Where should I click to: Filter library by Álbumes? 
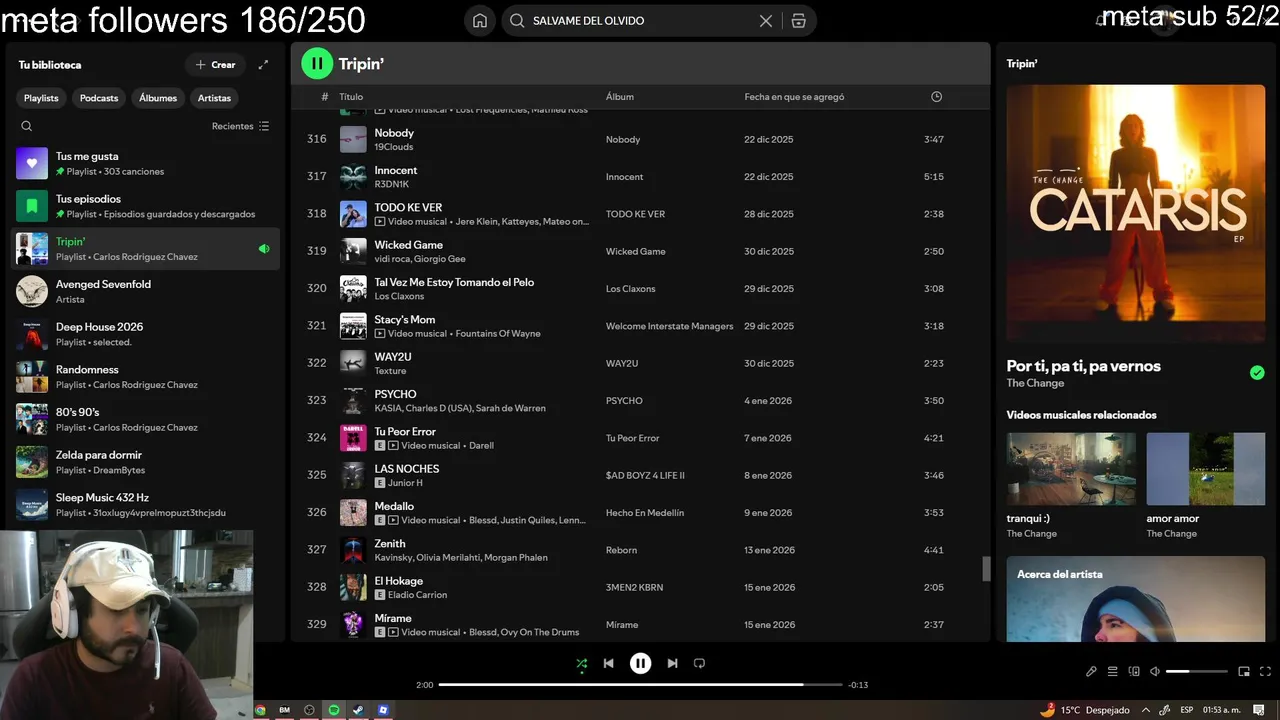[158, 98]
